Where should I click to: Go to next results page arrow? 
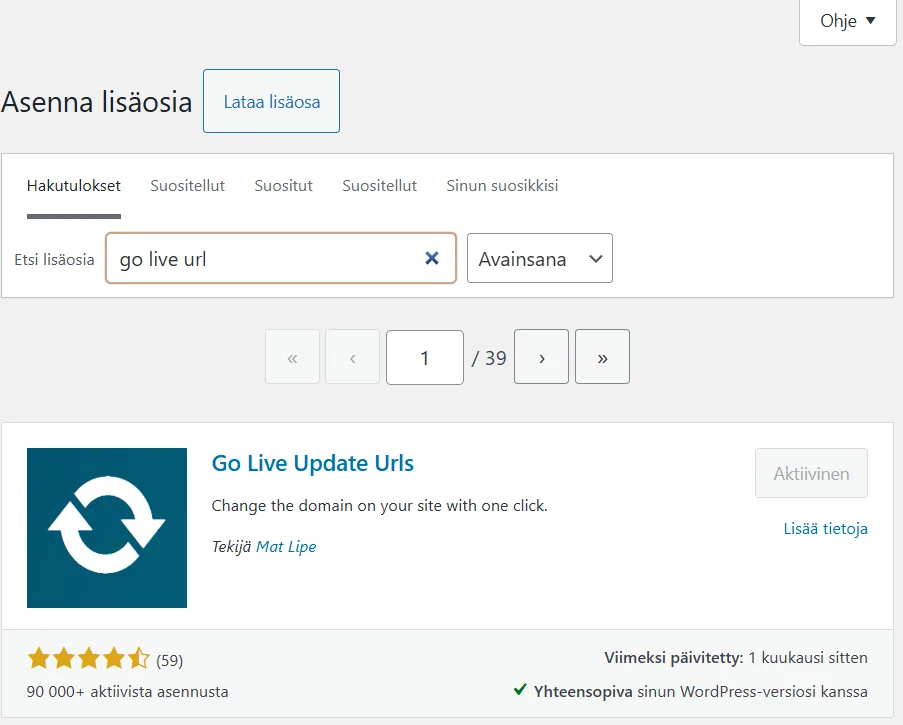(x=541, y=357)
